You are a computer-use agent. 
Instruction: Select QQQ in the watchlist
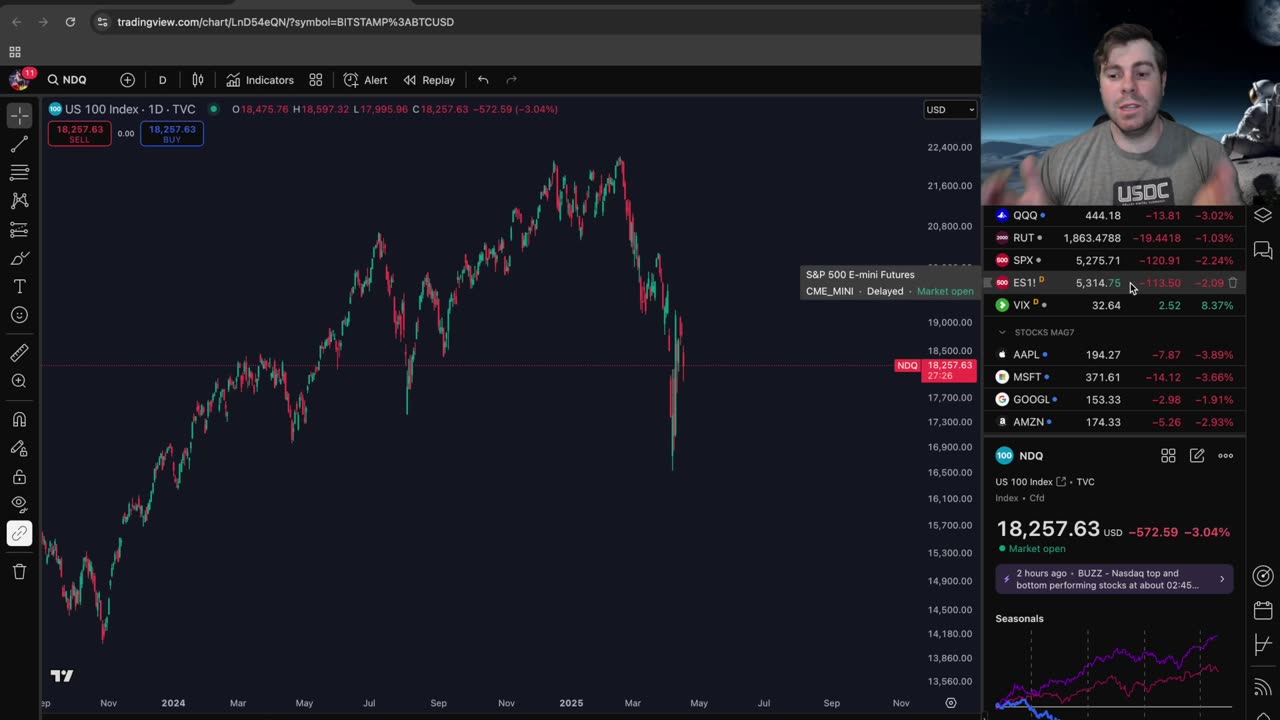click(1115, 215)
